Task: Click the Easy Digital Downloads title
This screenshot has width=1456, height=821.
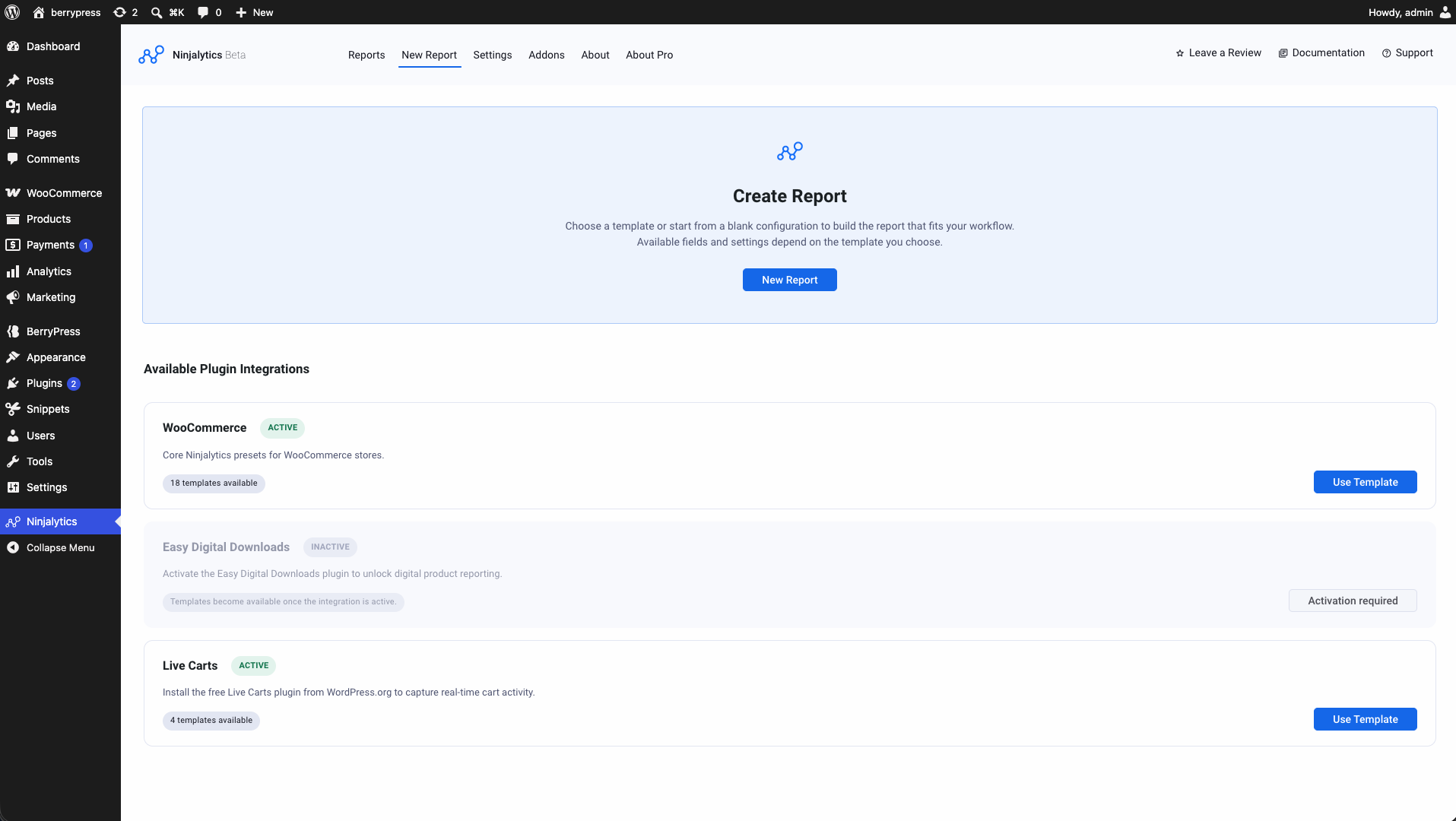Action: click(226, 547)
